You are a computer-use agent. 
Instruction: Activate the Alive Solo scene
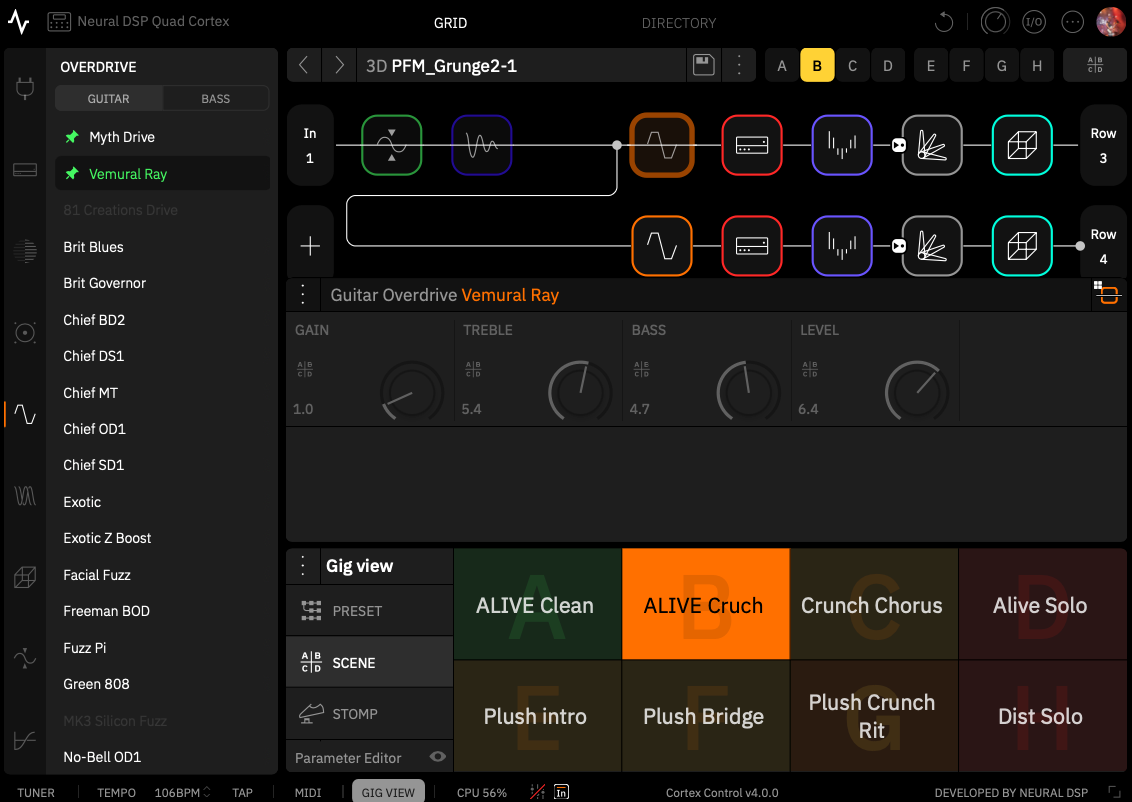point(1042,604)
